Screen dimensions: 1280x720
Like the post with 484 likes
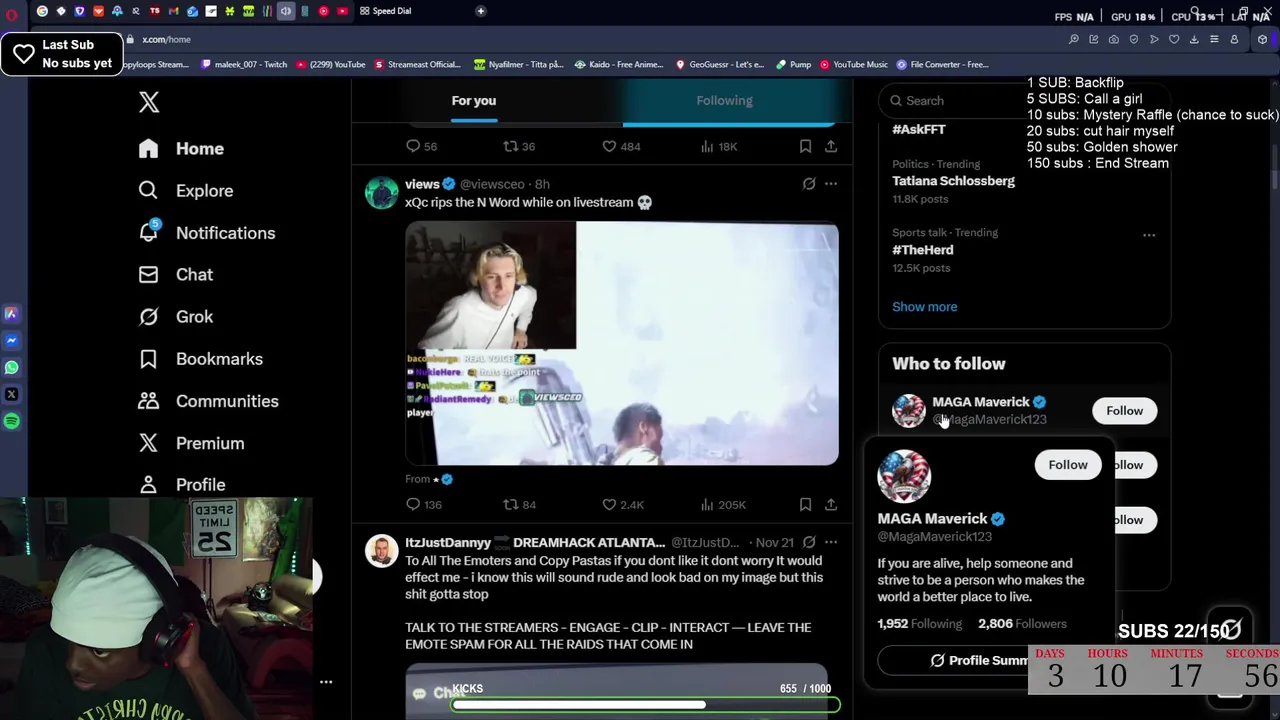(x=609, y=146)
